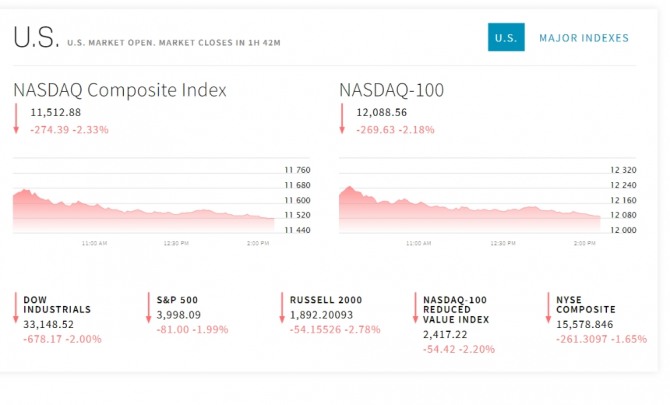670x405 pixels.
Task: Click the down arrow next to Dow Industrials
Action: tap(16, 308)
